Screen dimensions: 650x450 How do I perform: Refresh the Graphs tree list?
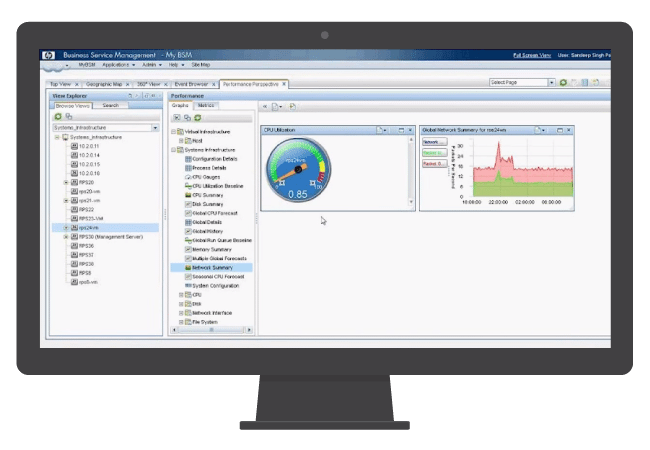(x=198, y=118)
